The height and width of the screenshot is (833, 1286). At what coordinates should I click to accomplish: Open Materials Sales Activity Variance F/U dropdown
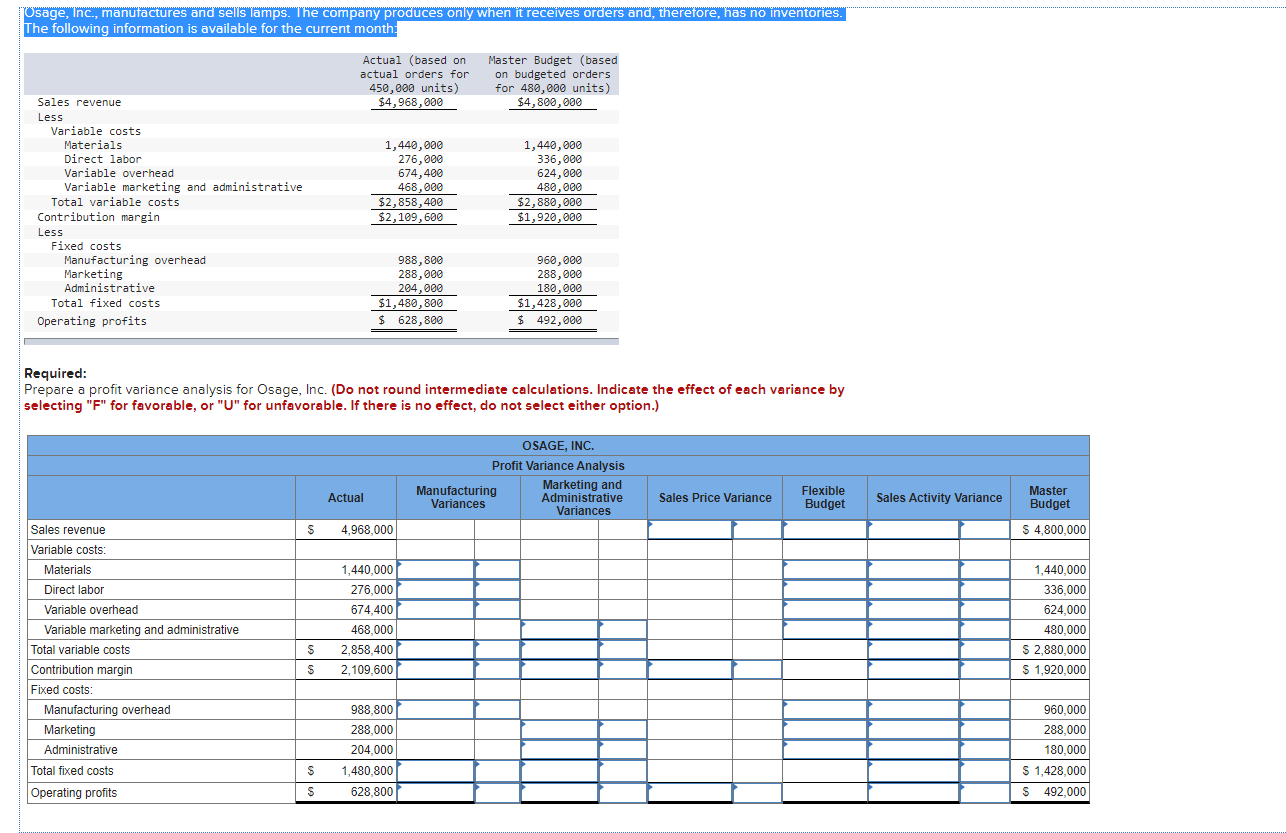pos(984,570)
